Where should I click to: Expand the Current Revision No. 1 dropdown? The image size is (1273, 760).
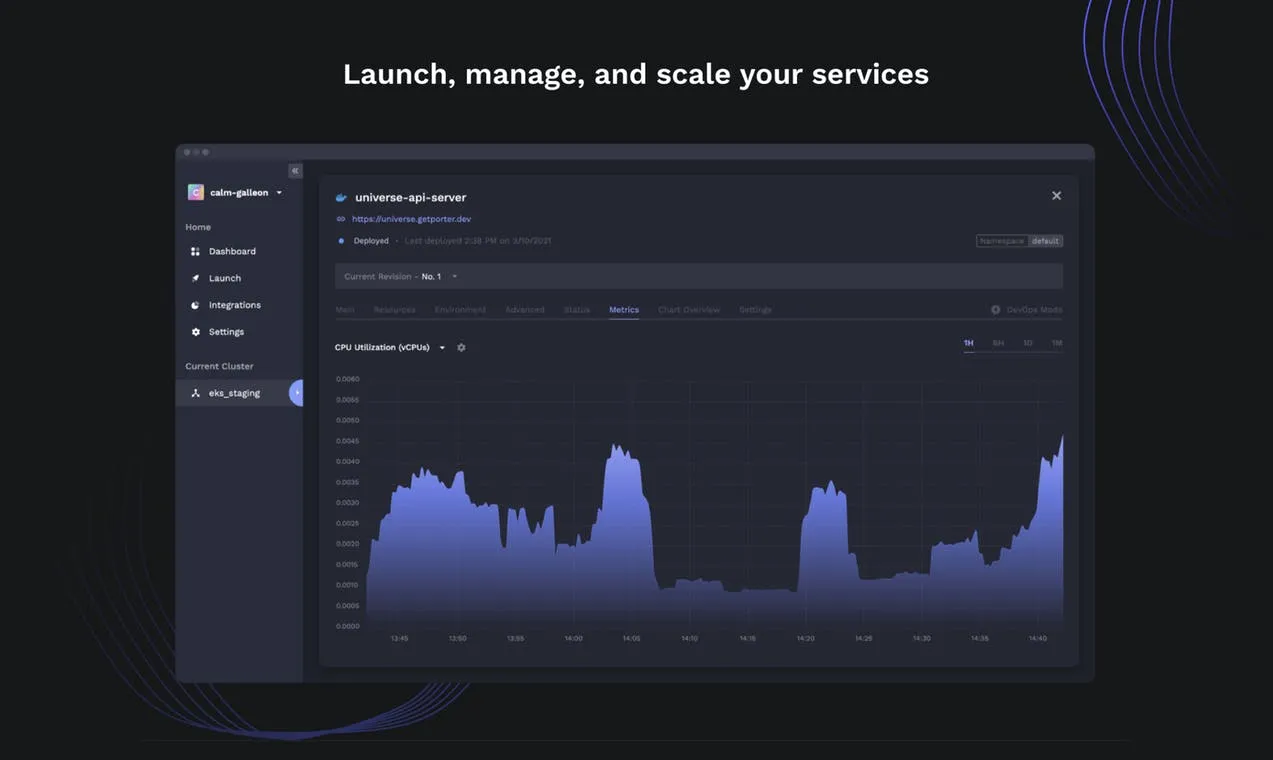tap(454, 277)
